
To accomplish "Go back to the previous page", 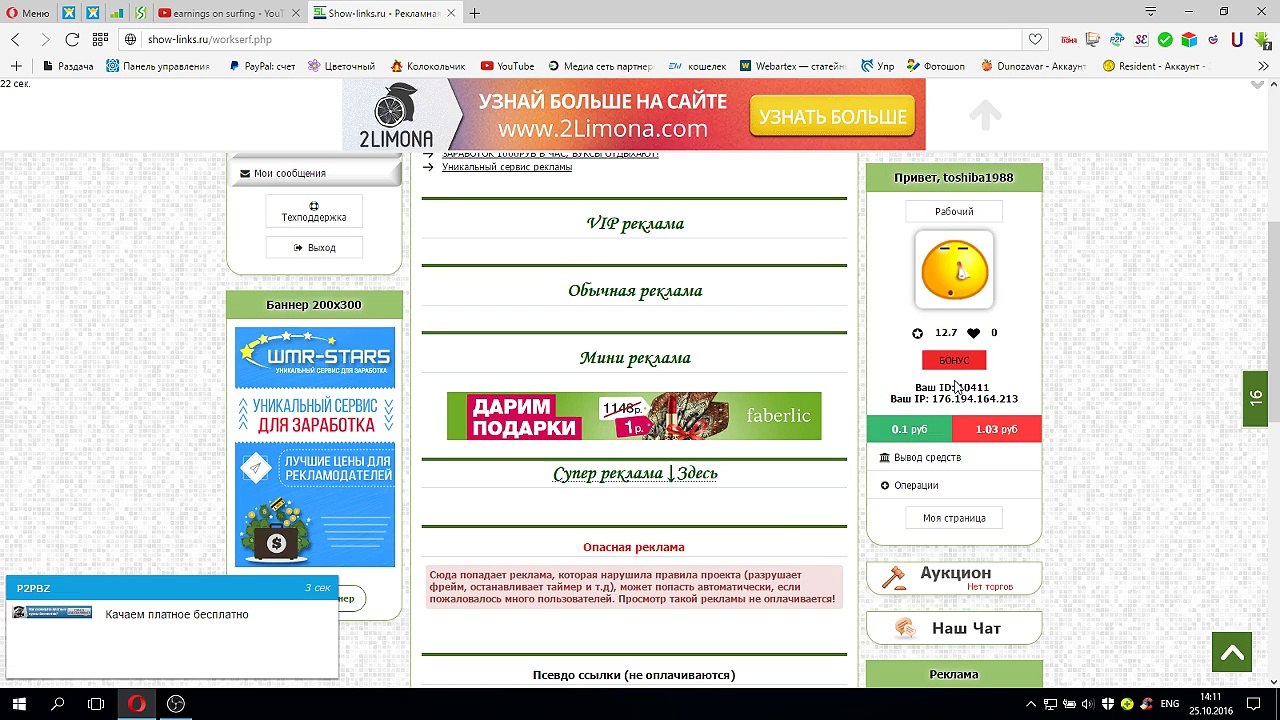I will pyautogui.click(x=15, y=39).
